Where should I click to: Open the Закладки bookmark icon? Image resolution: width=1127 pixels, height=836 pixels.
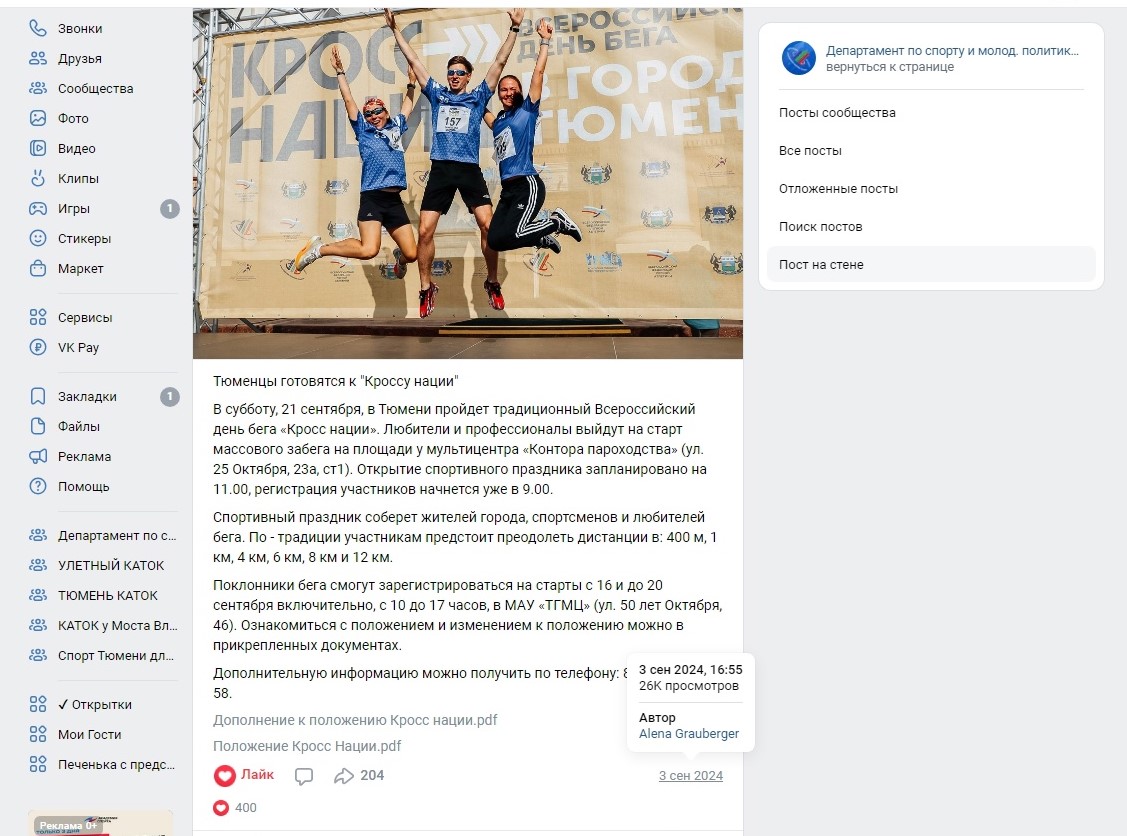click(37, 397)
